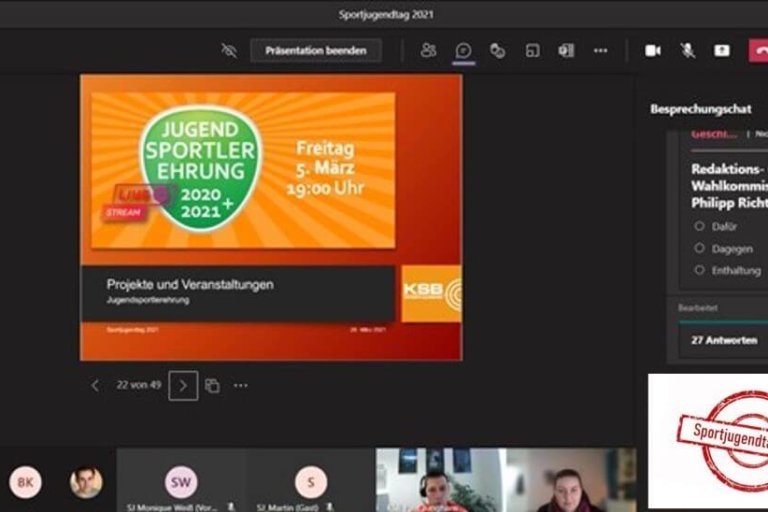Open the breakout rooms icon
The width and height of the screenshot is (768, 512).
pyautogui.click(x=532, y=50)
